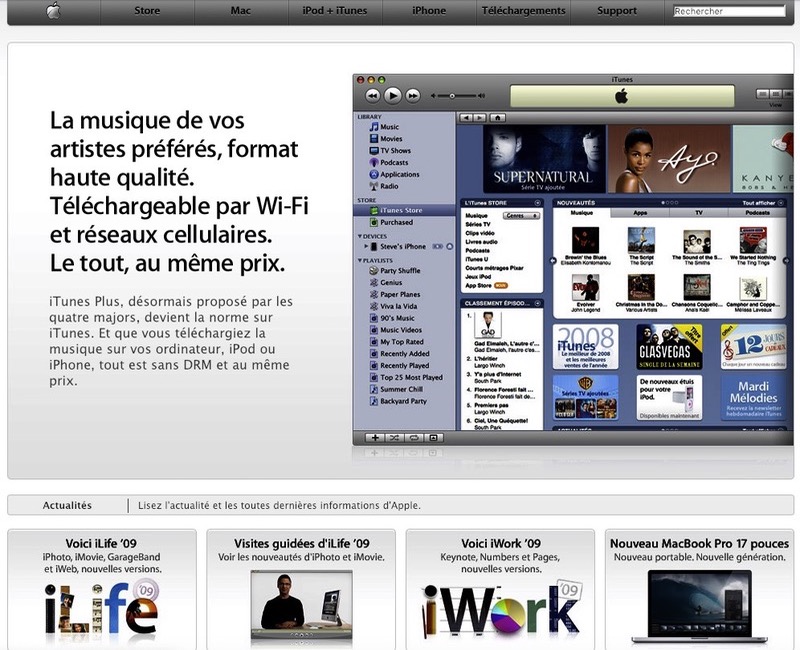Collapse the DEVICES section in the sidebar
This screenshot has height=650, width=800.
click(360, 236)
